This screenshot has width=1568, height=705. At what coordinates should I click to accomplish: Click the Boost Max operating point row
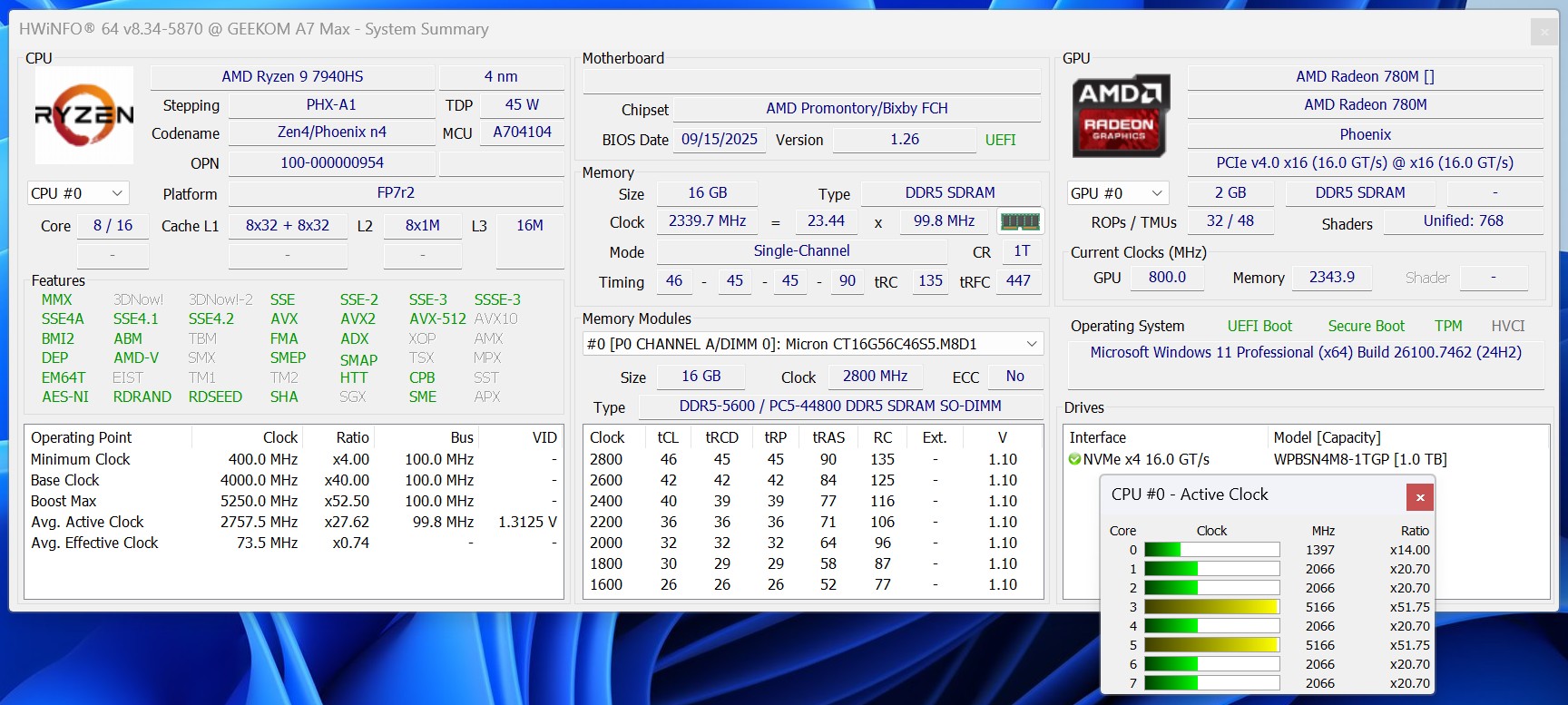292,501
